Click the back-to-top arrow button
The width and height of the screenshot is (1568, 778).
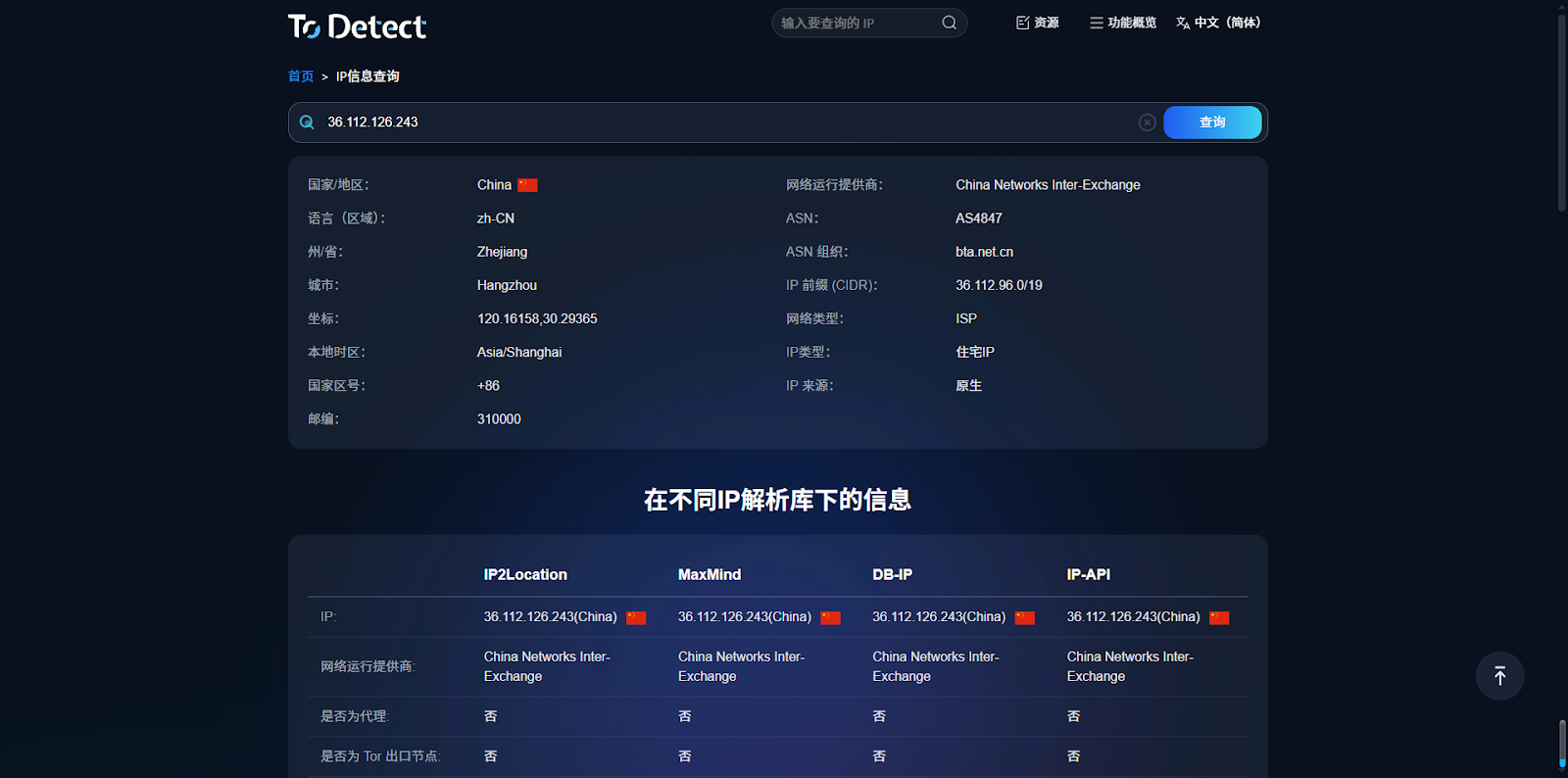1499,676
